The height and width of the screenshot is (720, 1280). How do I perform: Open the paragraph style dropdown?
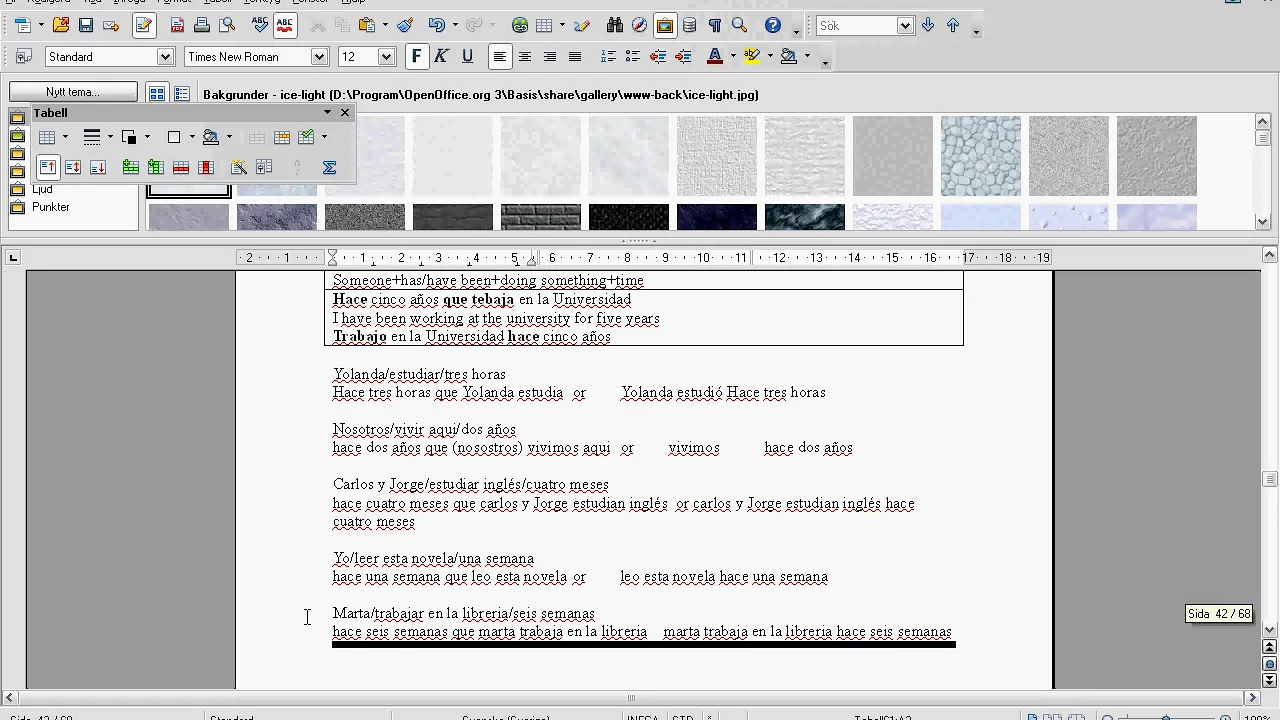pyautogui.click(x=166, y=57)
